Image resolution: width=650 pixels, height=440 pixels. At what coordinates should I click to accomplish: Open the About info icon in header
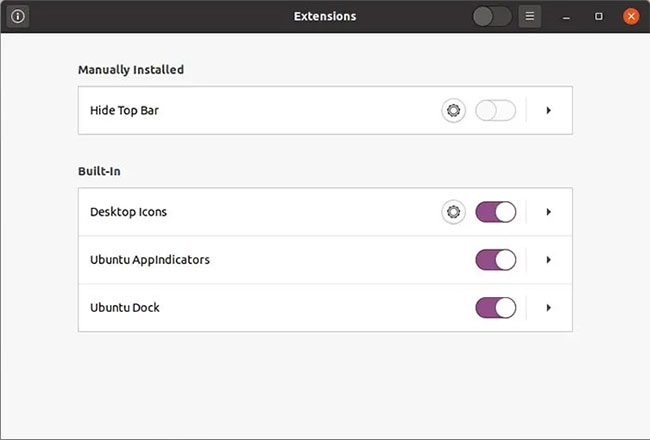pyautogui.click(x=18, y=16)
